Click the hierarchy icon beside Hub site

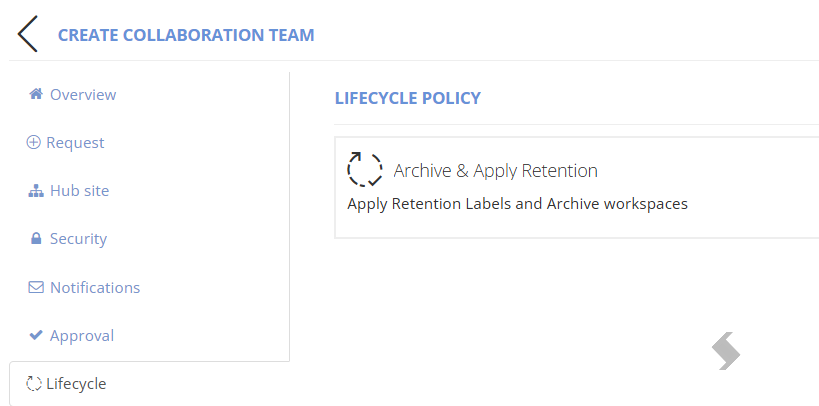pyautogui.click(x=36, y=191)
